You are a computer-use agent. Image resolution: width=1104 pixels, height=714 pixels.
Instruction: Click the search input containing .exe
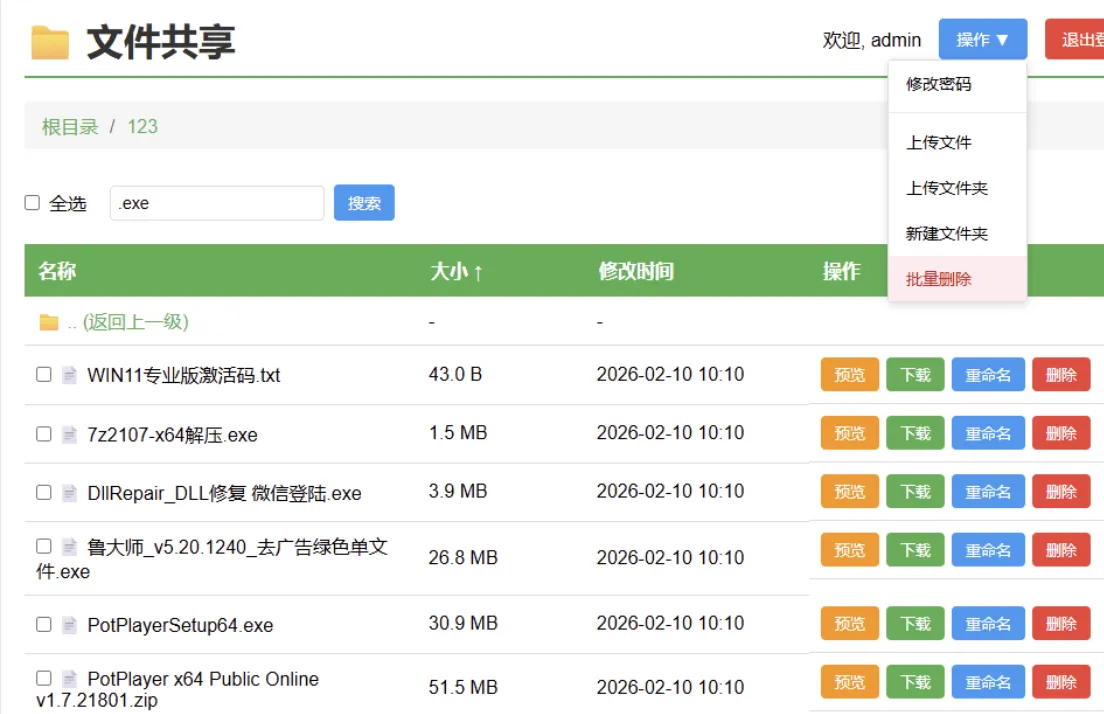216,202
